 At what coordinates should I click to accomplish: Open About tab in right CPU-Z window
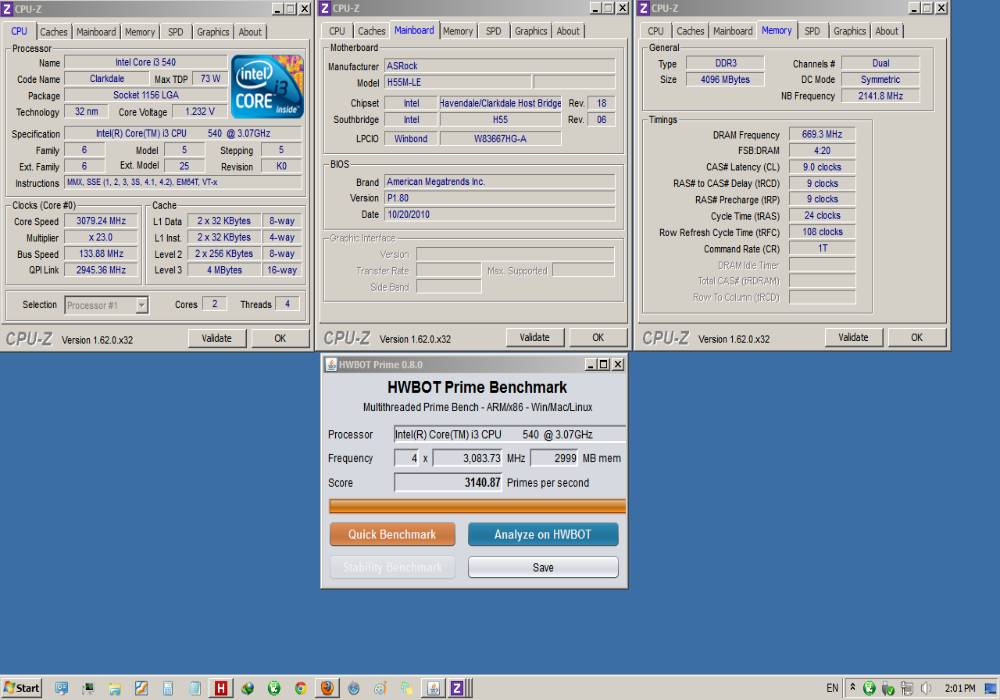pos(887,31)
